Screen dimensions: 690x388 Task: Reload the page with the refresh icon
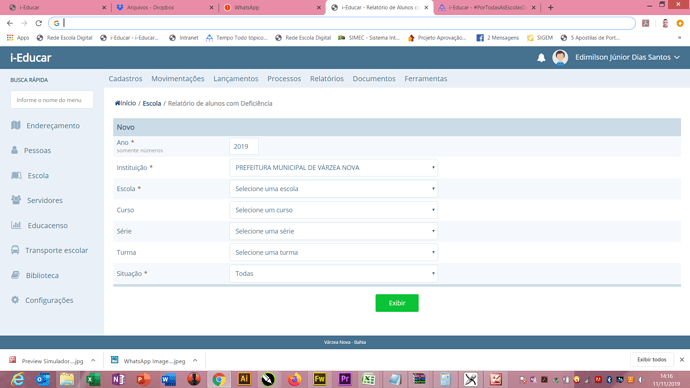(x=39, y=23)
